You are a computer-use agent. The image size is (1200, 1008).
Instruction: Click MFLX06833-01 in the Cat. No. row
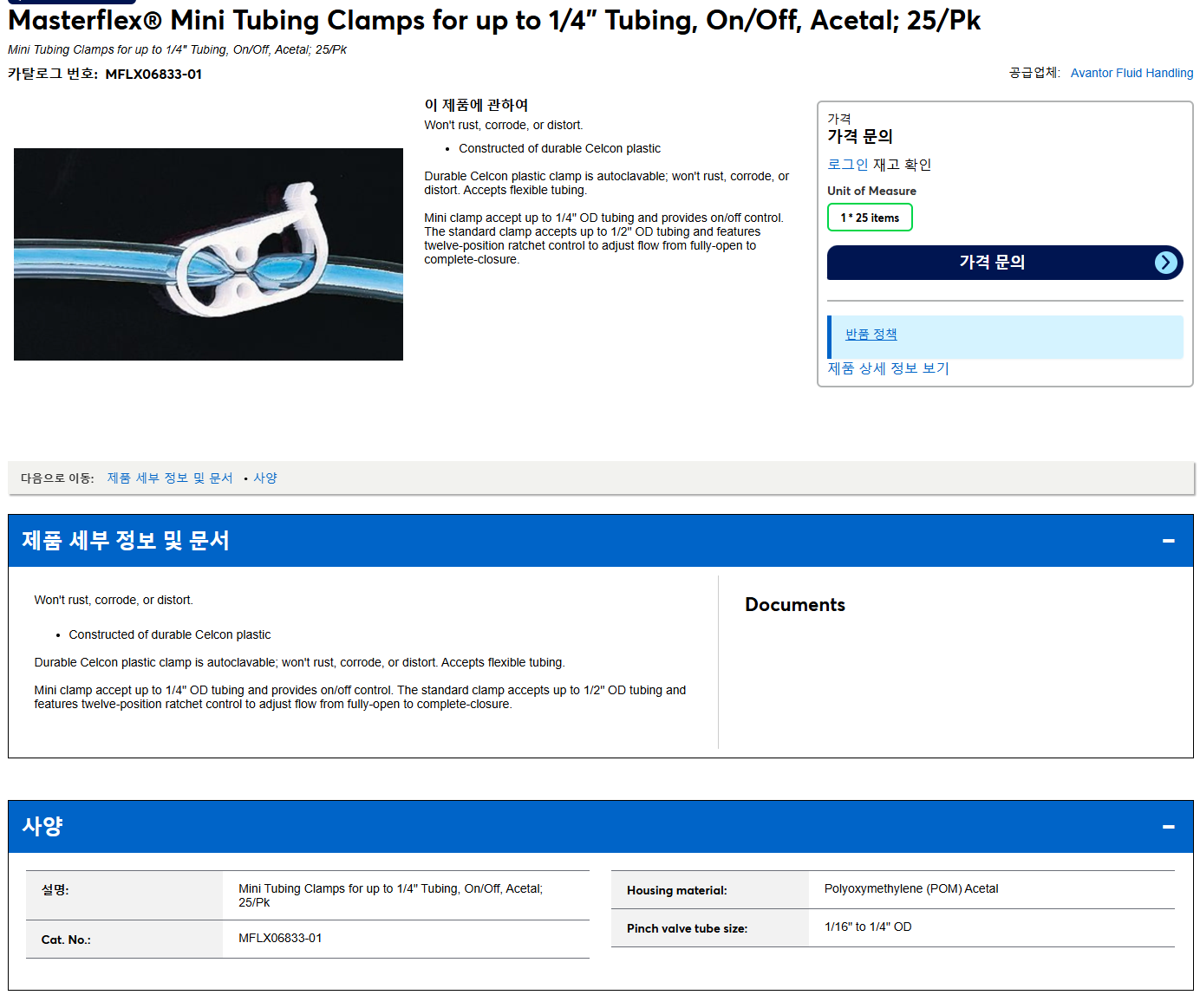point(280,939)
